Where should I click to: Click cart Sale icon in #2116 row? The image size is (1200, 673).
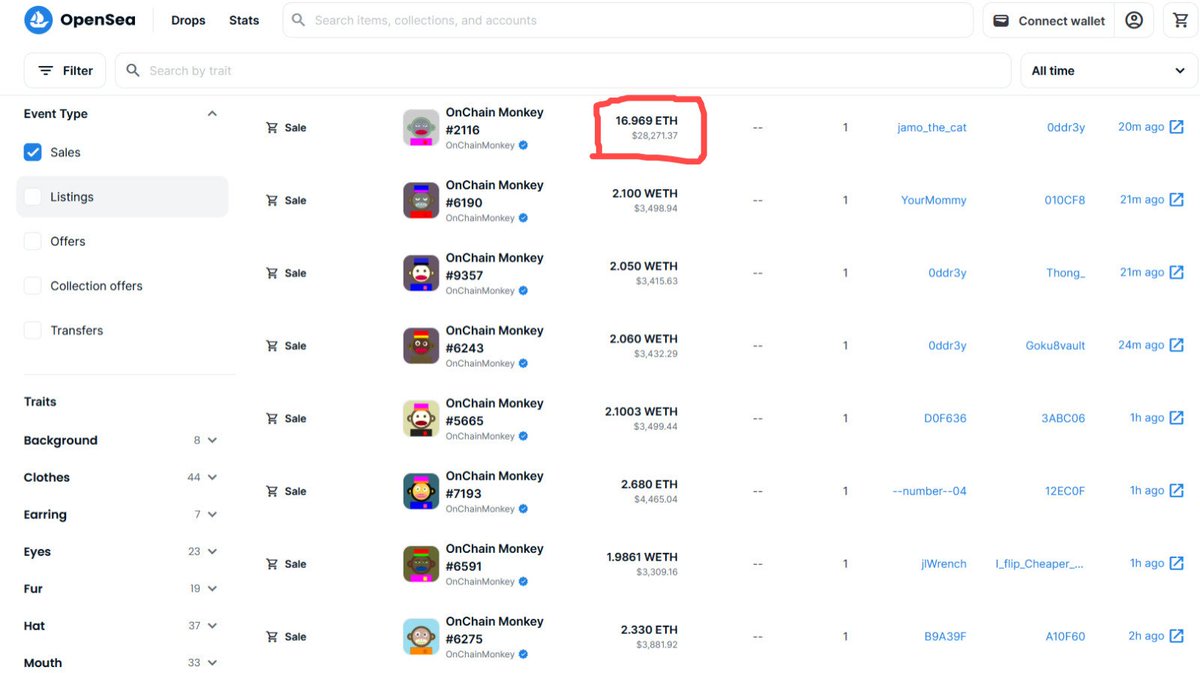point(272,128)
